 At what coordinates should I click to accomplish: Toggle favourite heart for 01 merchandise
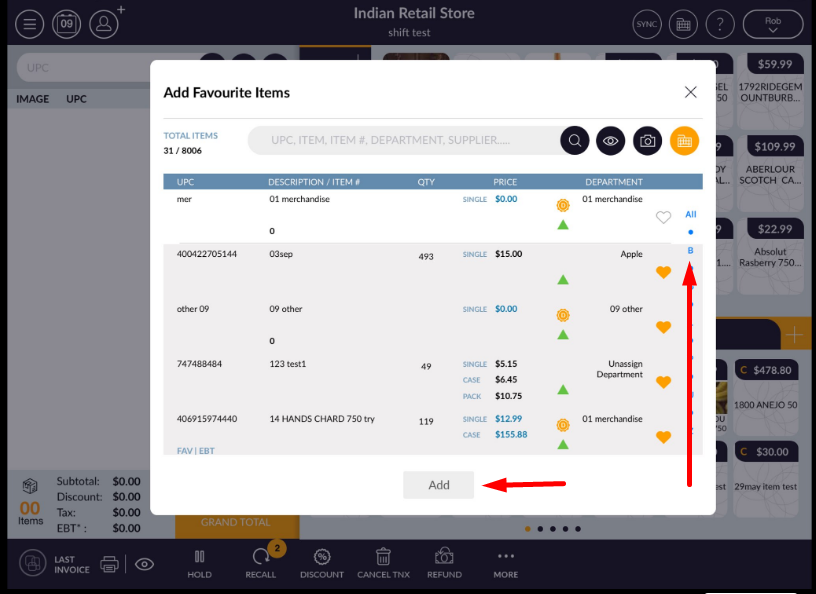click(x=663, y=217)
